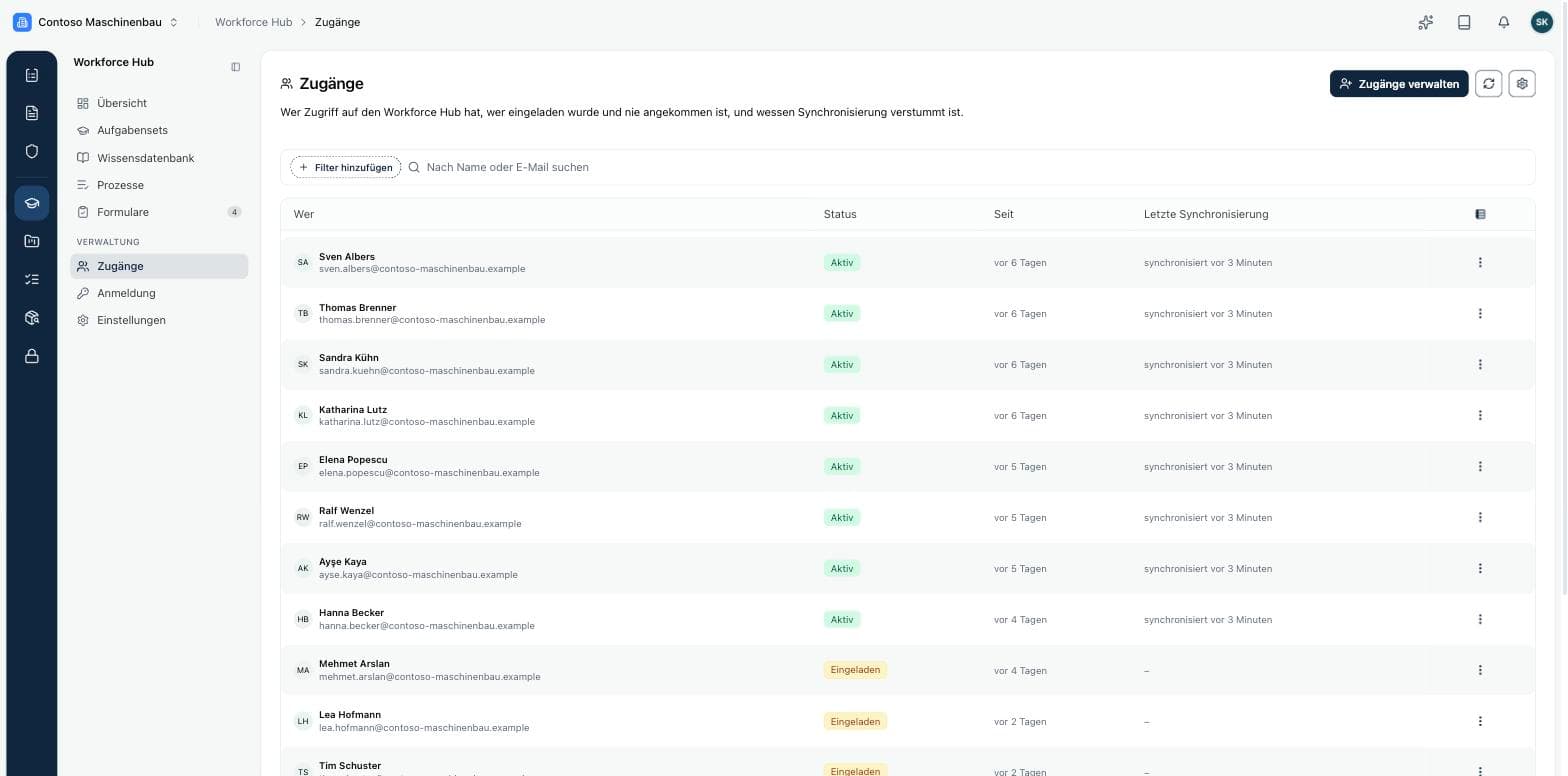This screenshot has height=776, width=1568.
Task: Click the Aktiv badge for Ayşe Kaya
Action: pos(842,568)
